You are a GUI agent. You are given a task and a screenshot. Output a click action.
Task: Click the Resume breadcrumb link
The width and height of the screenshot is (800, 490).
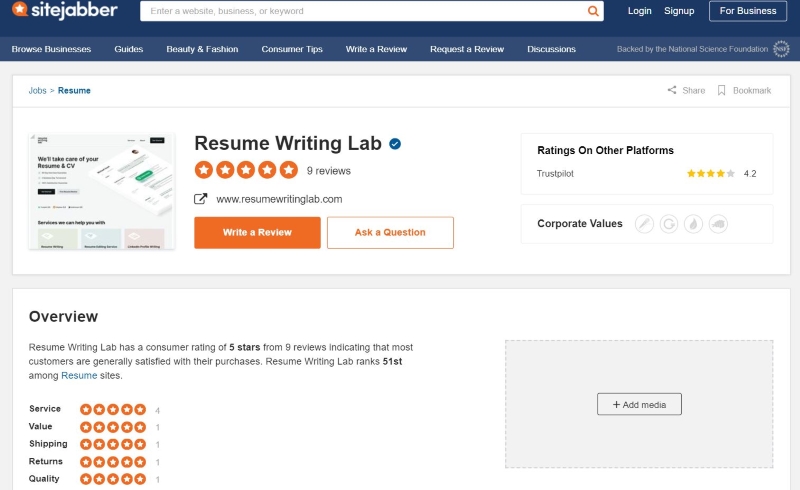[74, 90]
